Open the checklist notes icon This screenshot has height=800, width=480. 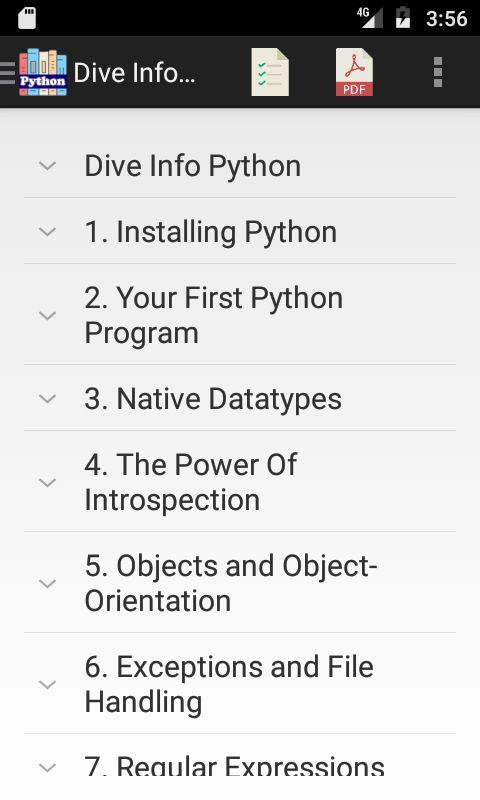click(270, 72)
